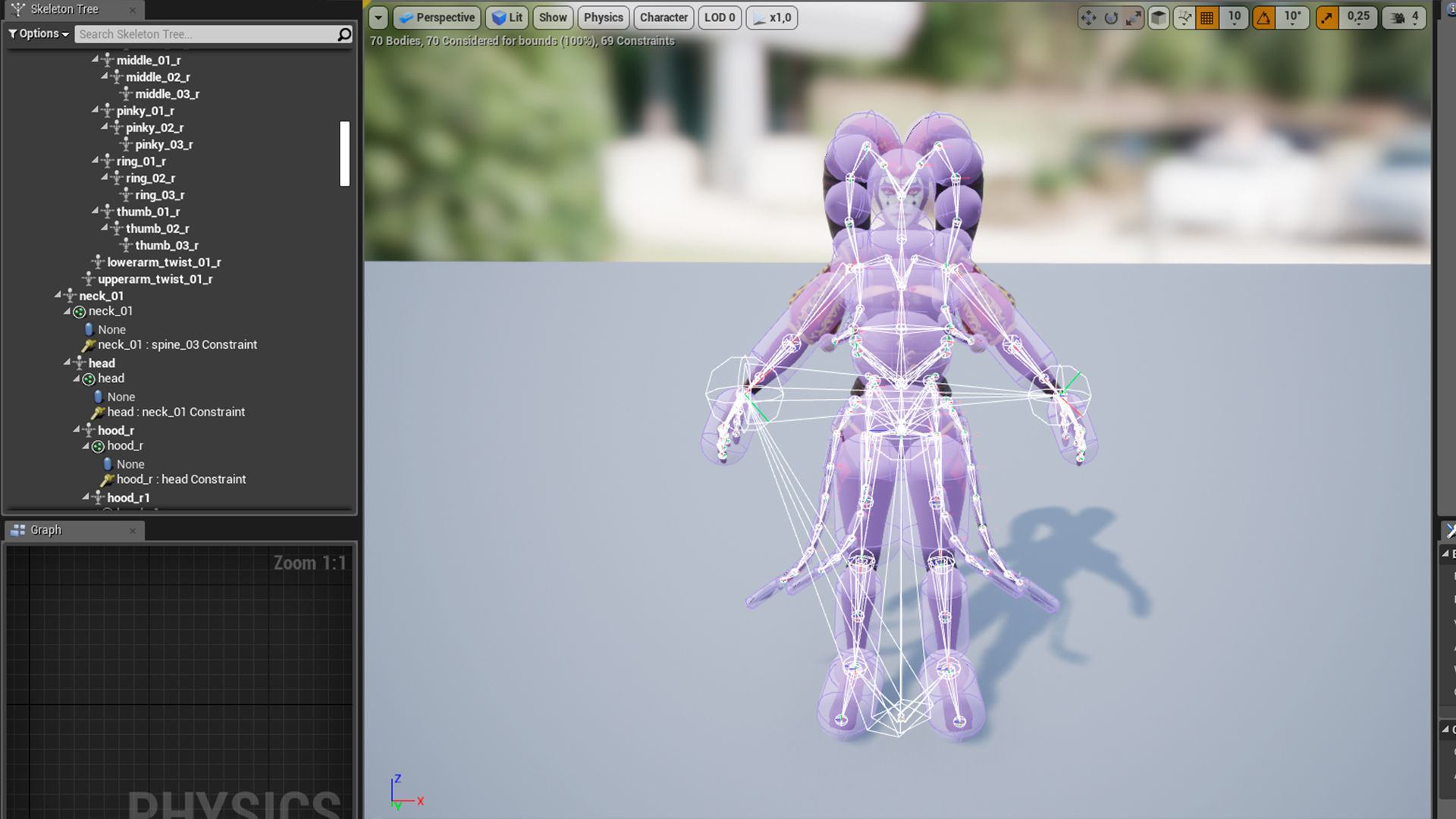Image resolution: width=1456 pixels, height=819 pixels.
Task: Toggle rotation angle snapping
Action: pos(1263,17)
